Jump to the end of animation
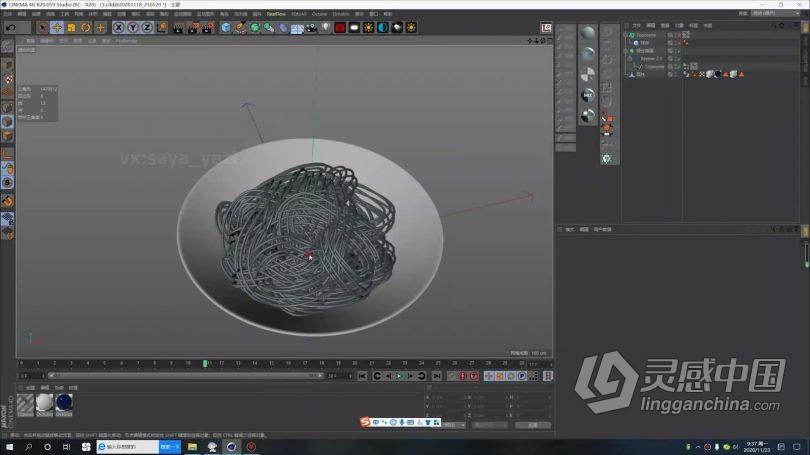This screenshot has width=810, height=455. pos(437,376)
